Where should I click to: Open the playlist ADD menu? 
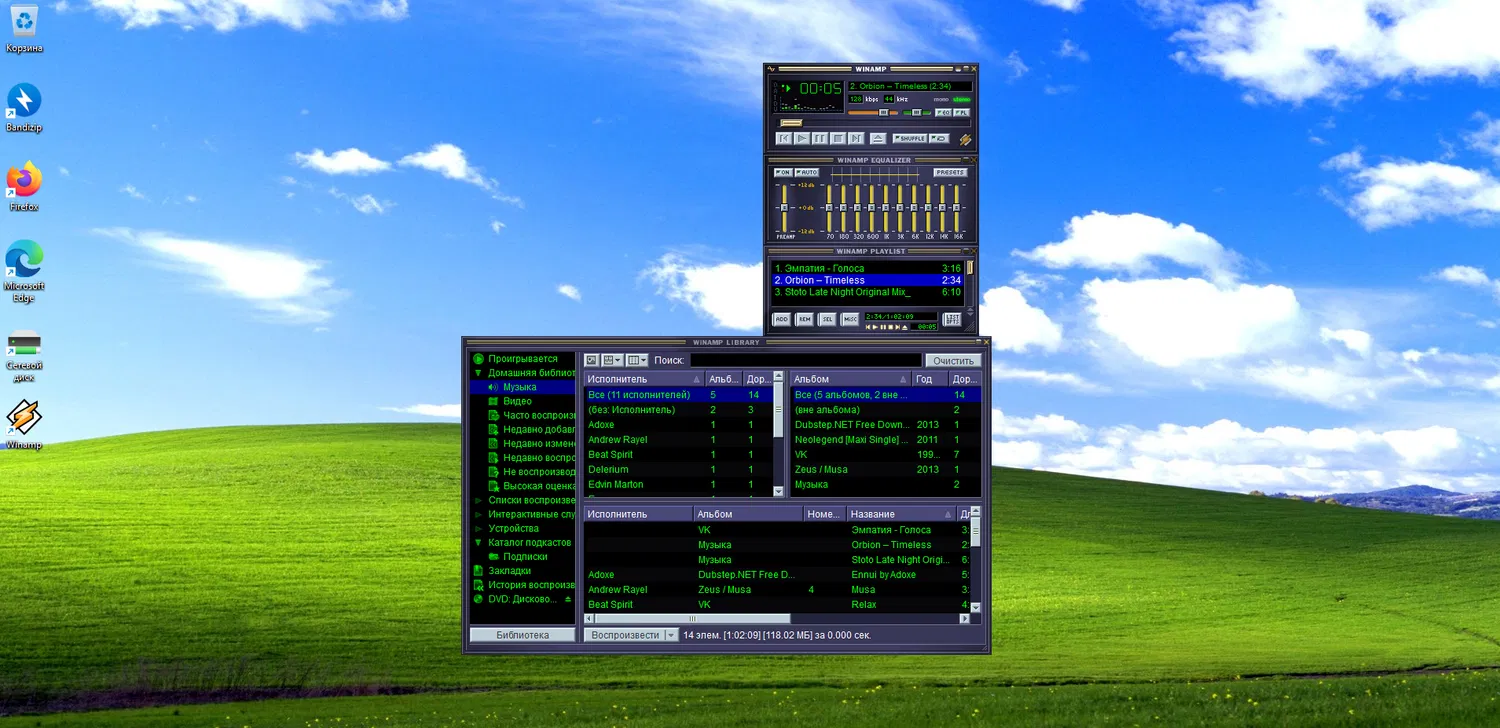[782, 320]
